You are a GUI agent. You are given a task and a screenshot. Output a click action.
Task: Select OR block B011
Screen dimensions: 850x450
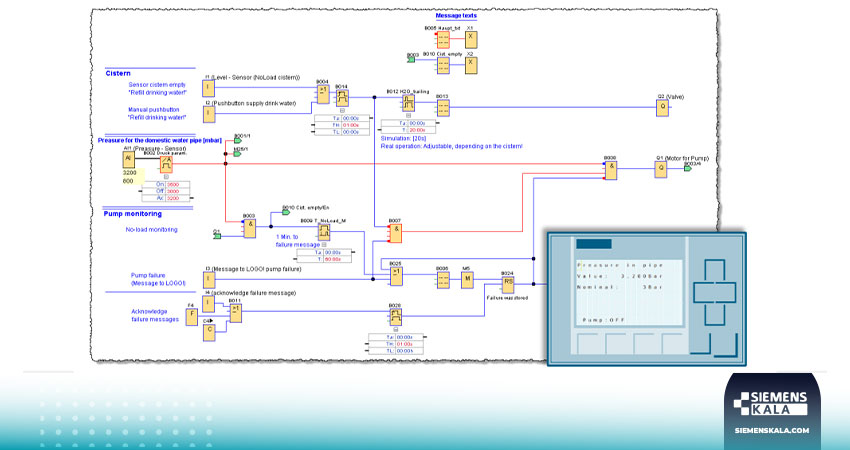pos(235,313)
